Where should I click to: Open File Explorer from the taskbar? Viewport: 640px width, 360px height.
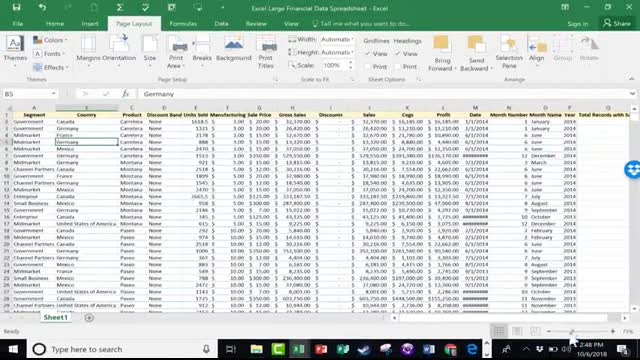[256, 349]
